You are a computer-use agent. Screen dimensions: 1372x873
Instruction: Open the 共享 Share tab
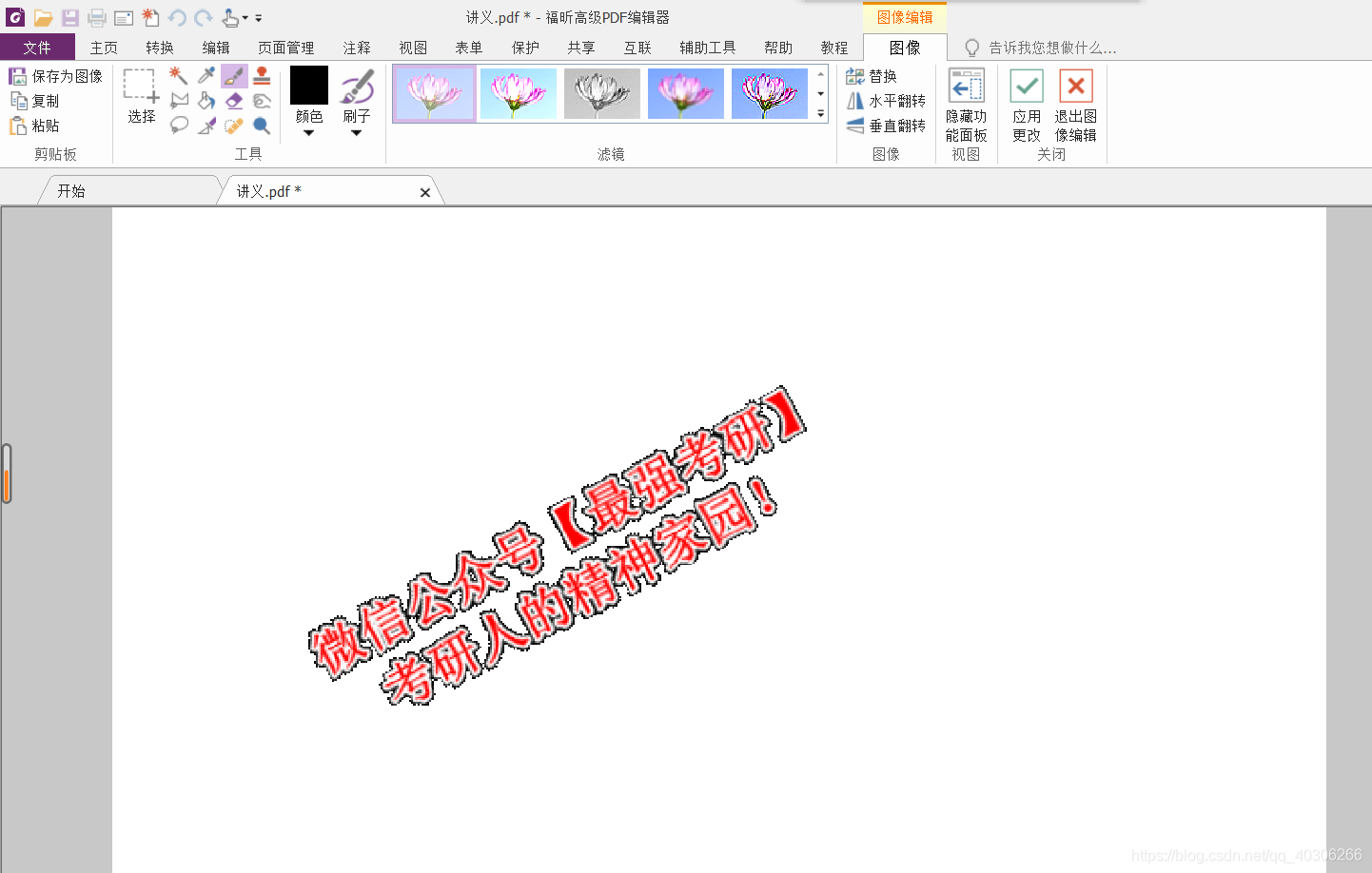[581, 48]
